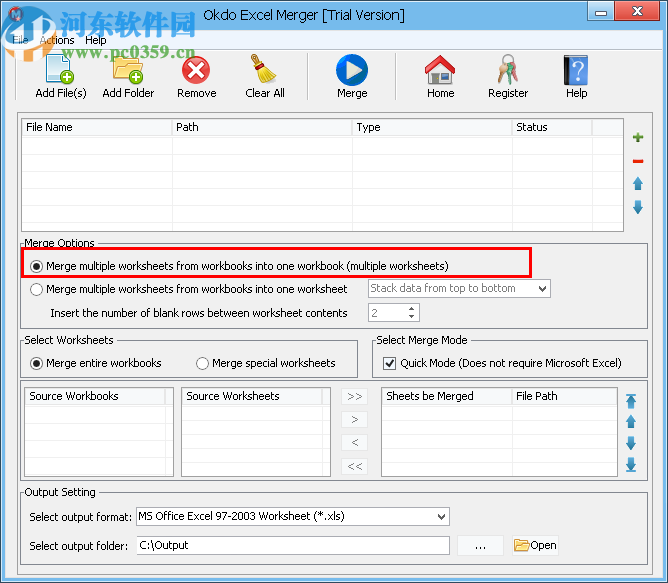
Task: Sort by Status column header
Action: point(552,127)
